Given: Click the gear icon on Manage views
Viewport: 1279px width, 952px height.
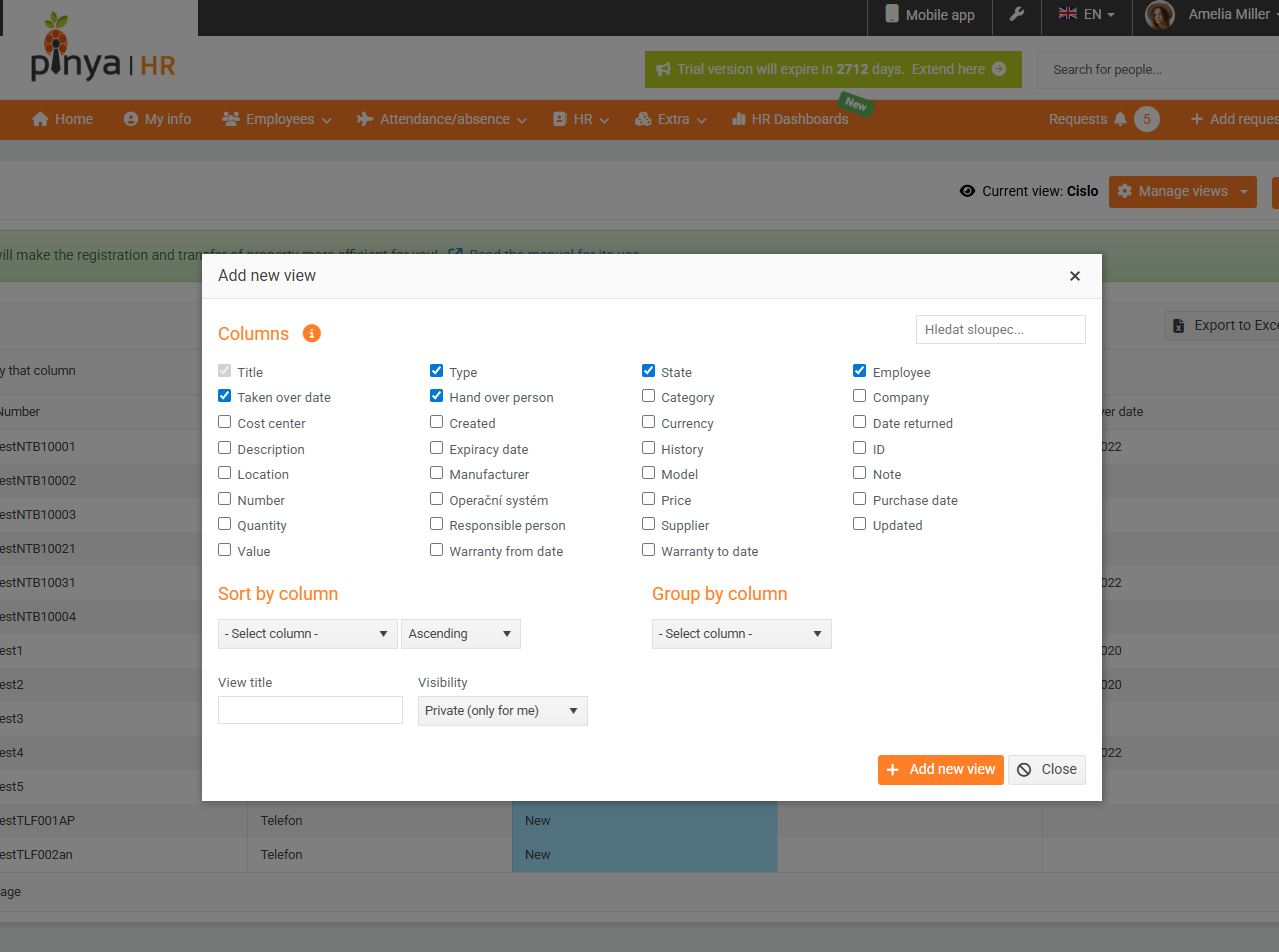Looking at the screenshot, I should (1125, 191).
